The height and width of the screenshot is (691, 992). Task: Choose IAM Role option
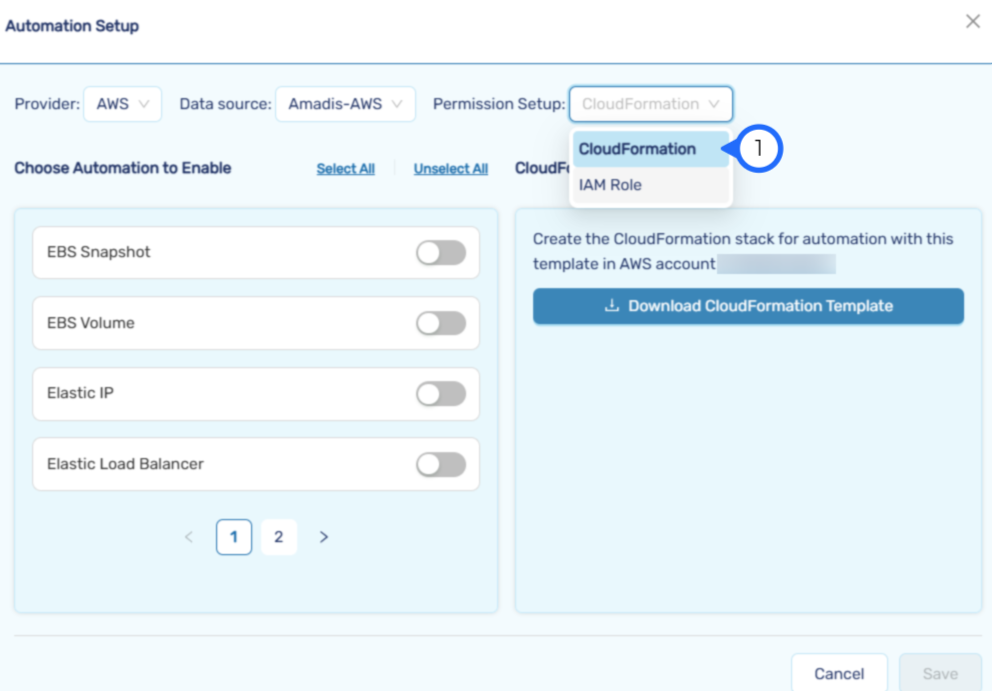611,185
